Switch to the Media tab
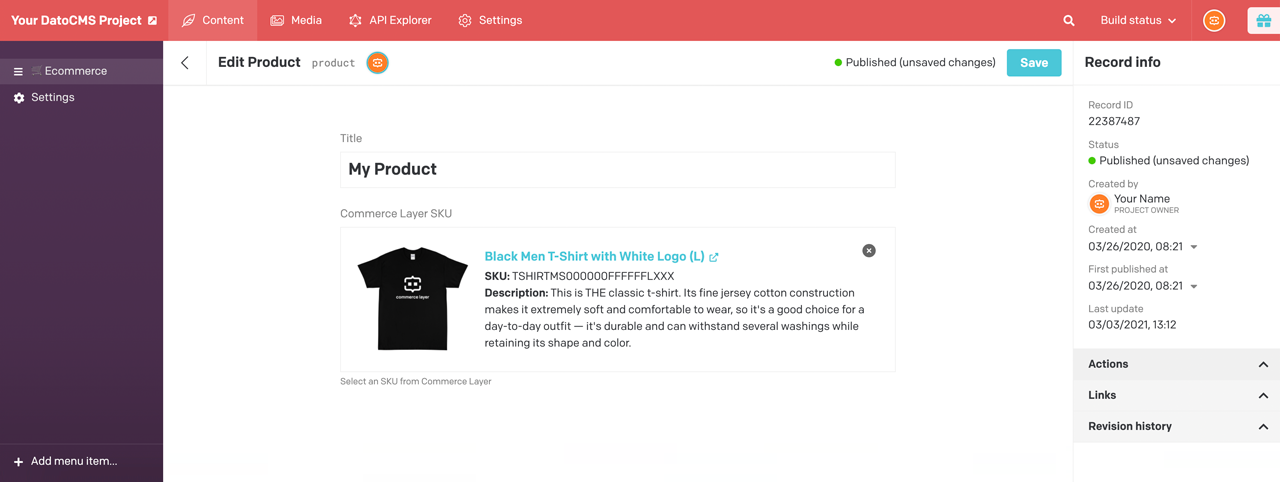 296,21
